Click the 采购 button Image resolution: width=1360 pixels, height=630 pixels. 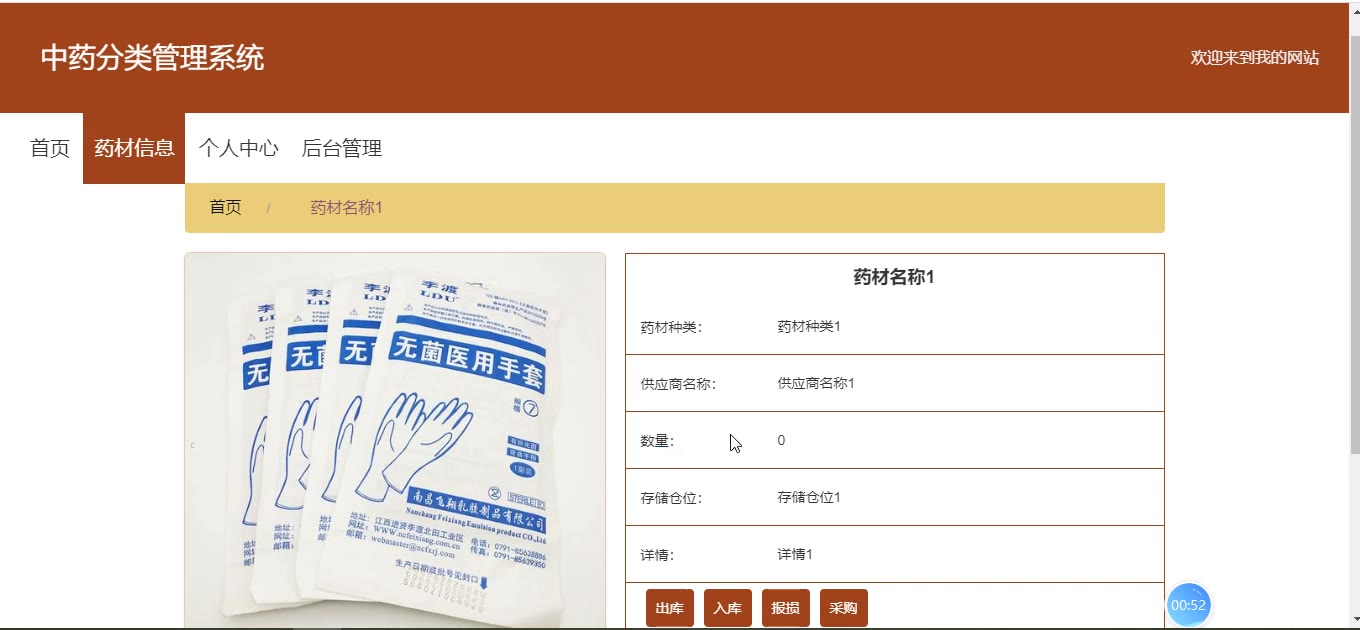[x=844, y=608]
